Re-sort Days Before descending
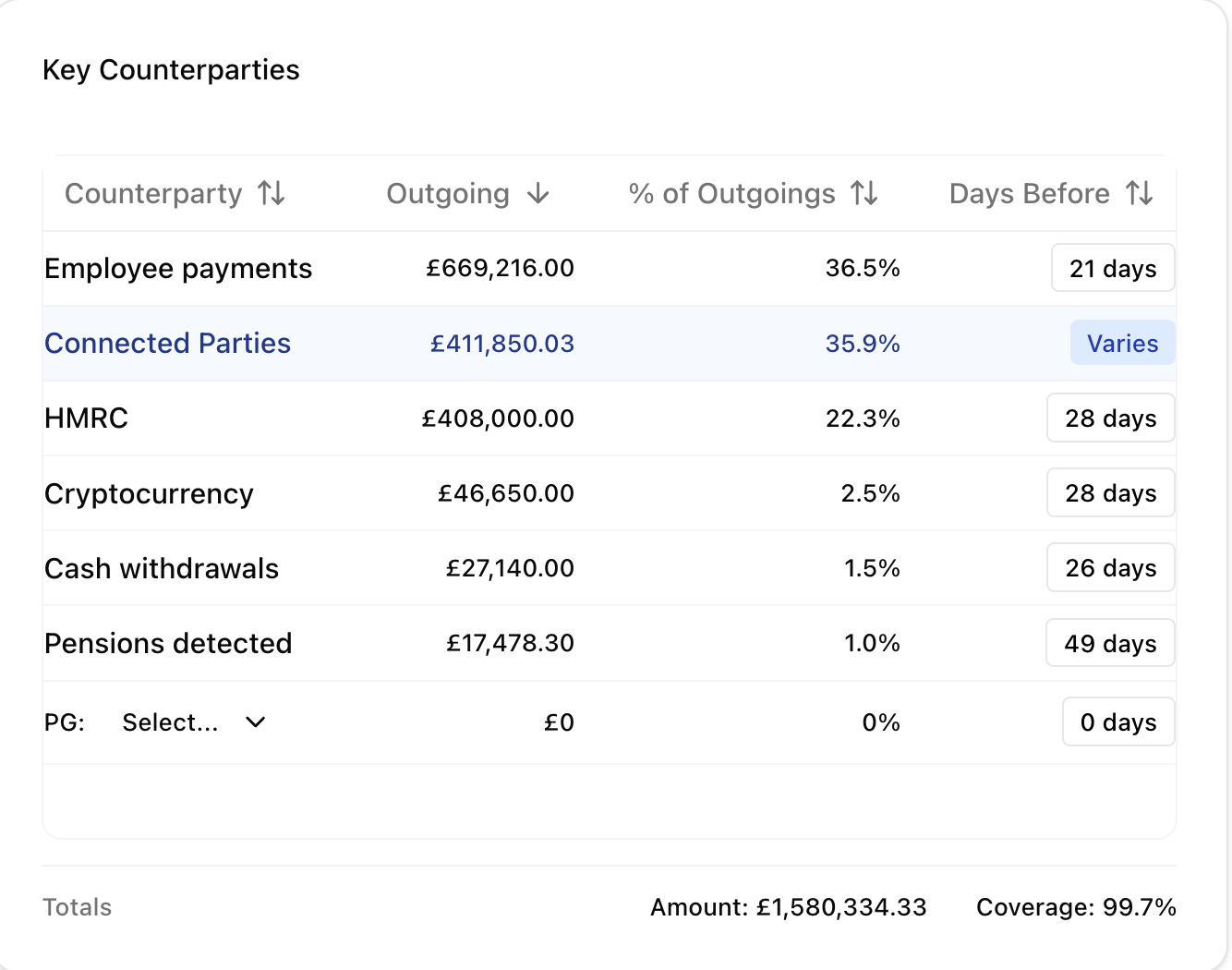 coord(1141,193)
